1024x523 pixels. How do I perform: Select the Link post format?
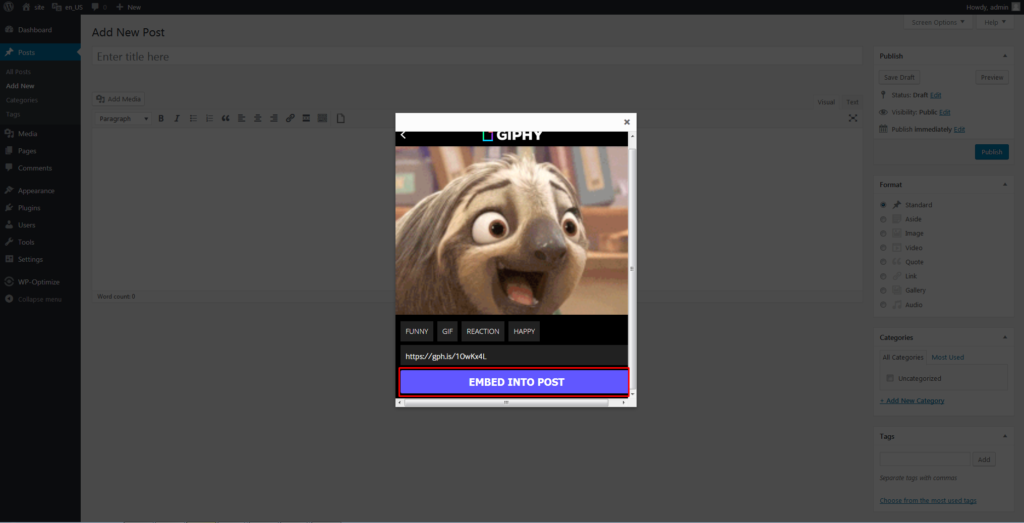883,276
